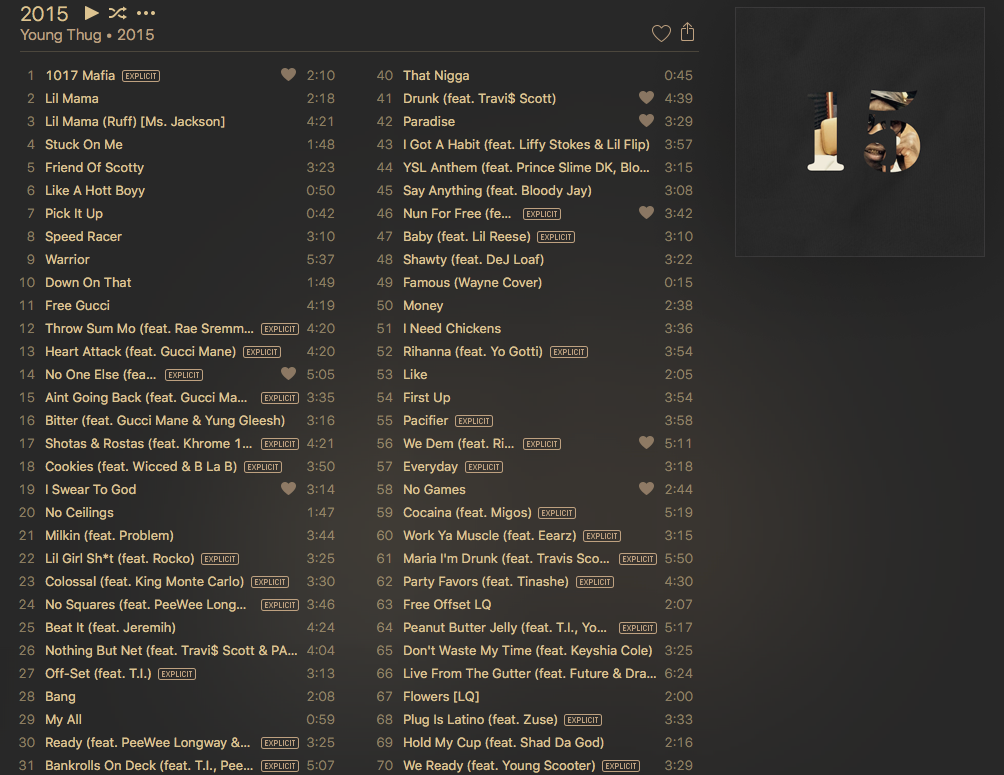Open the more options ellipsis menu
The height and width of the screenshot is (775, 1004).
pos(146,13)
